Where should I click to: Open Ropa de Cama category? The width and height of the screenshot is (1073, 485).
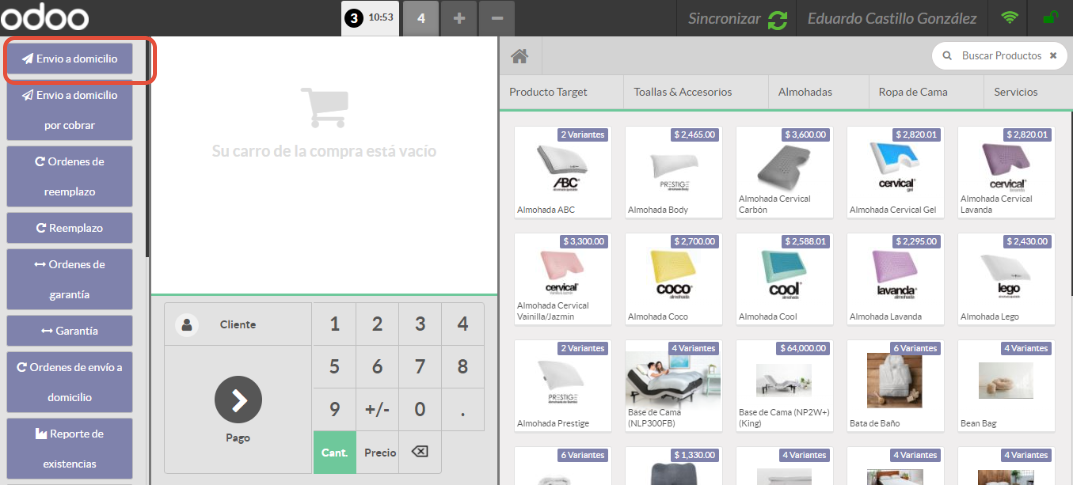tap(926, 92)
